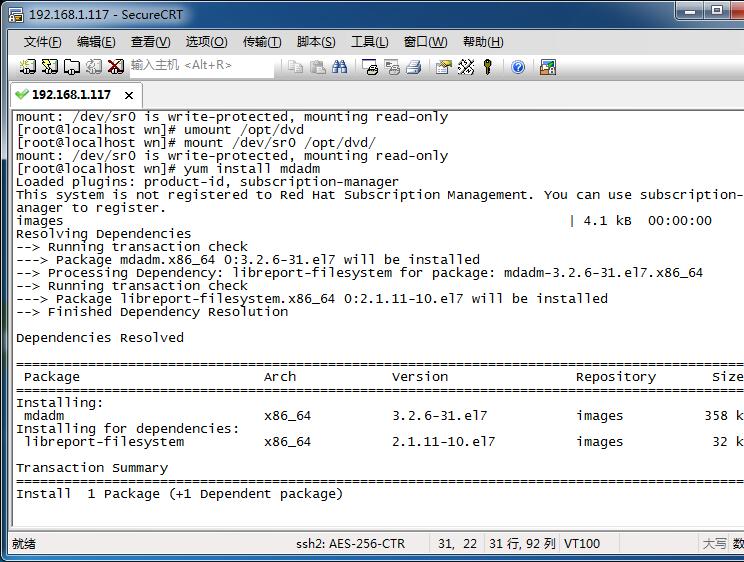Click the 'yum install mdadm' command line

click(x=168, y=169)
